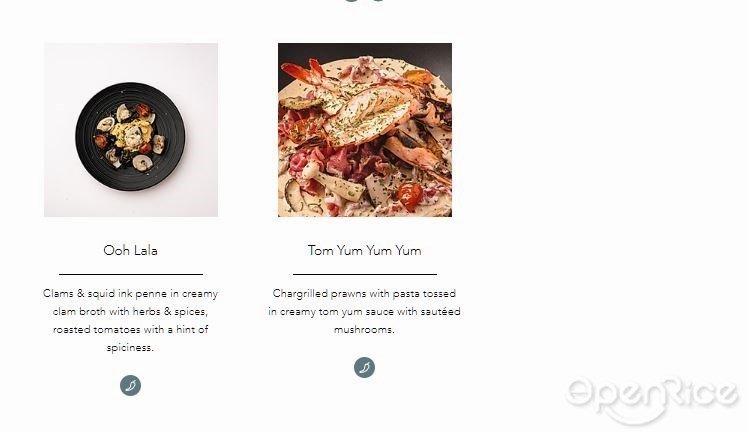Open the Ooh Lala dish photo
The image size is (748, 433).
point(131,130)
